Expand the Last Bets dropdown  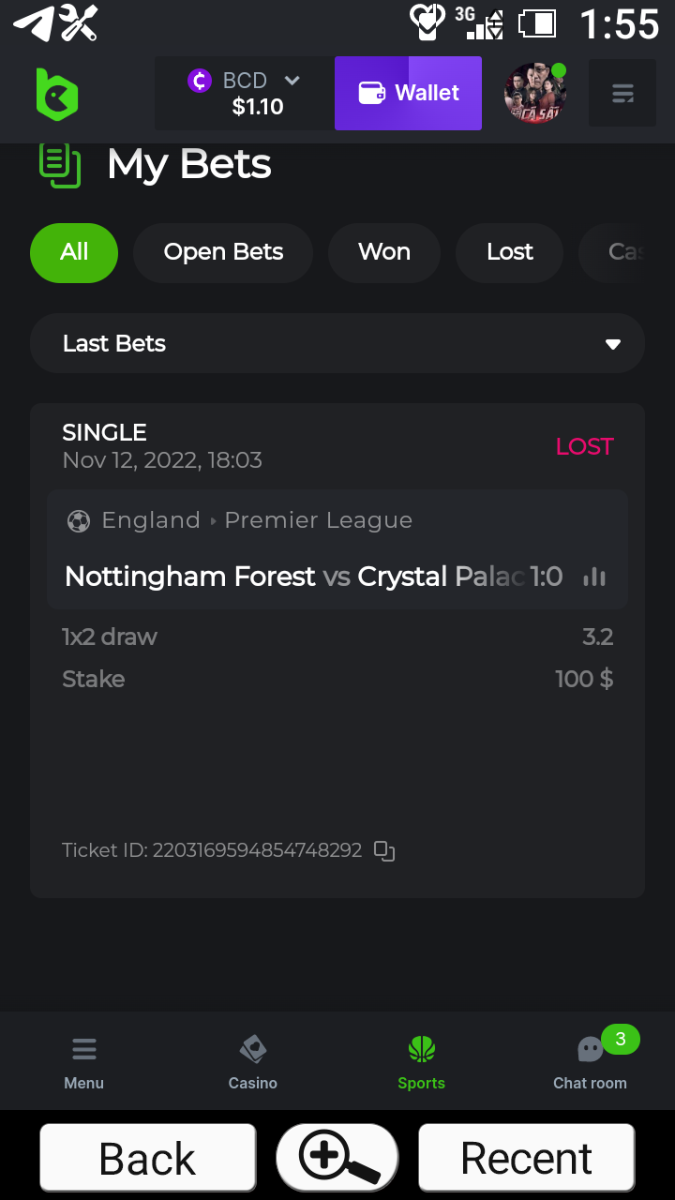pos(337,344)
